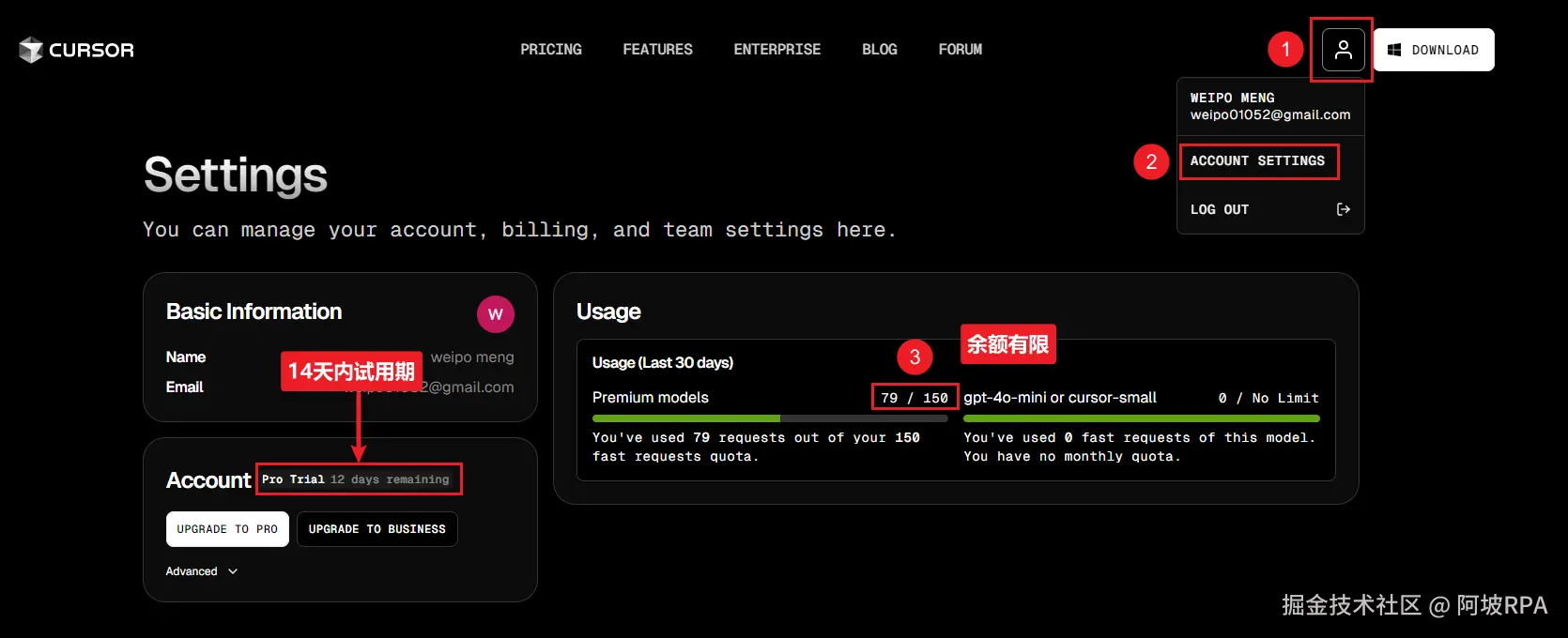Click the Download button

click(1434, 50)
